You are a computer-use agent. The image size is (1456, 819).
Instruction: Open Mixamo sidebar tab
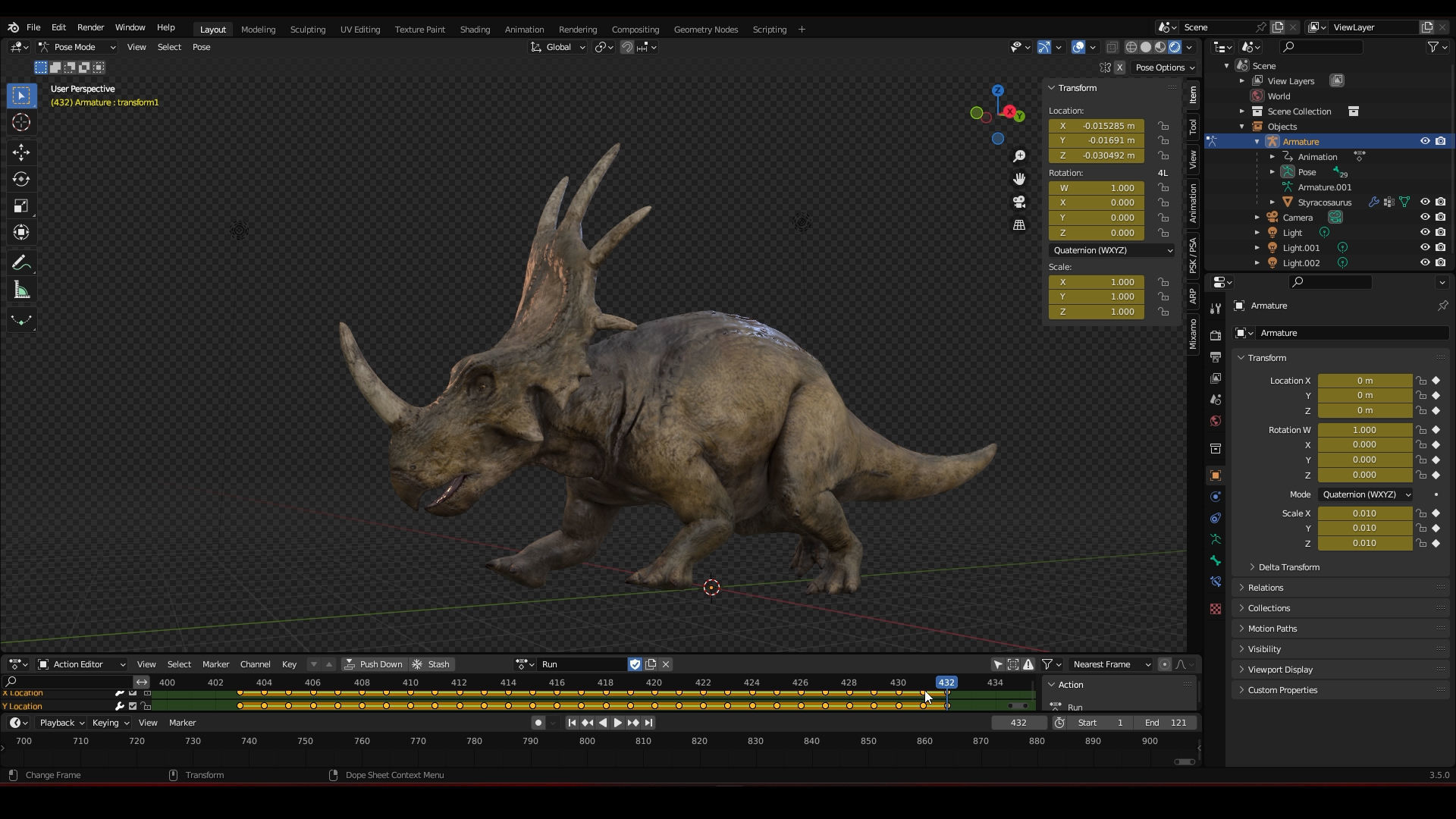(x=1193, y=334)
